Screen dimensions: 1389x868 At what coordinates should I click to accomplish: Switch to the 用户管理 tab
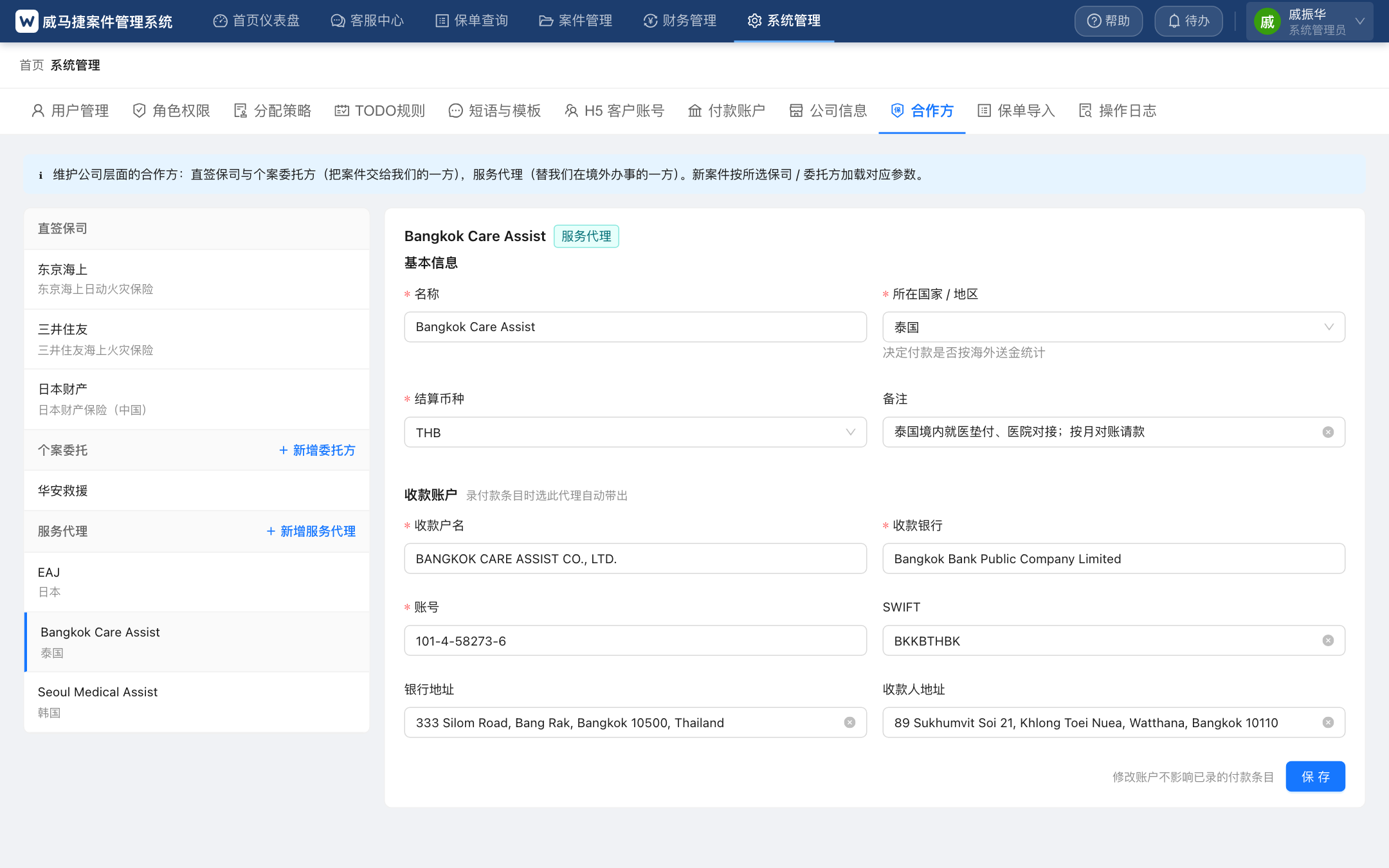[70, 111]
